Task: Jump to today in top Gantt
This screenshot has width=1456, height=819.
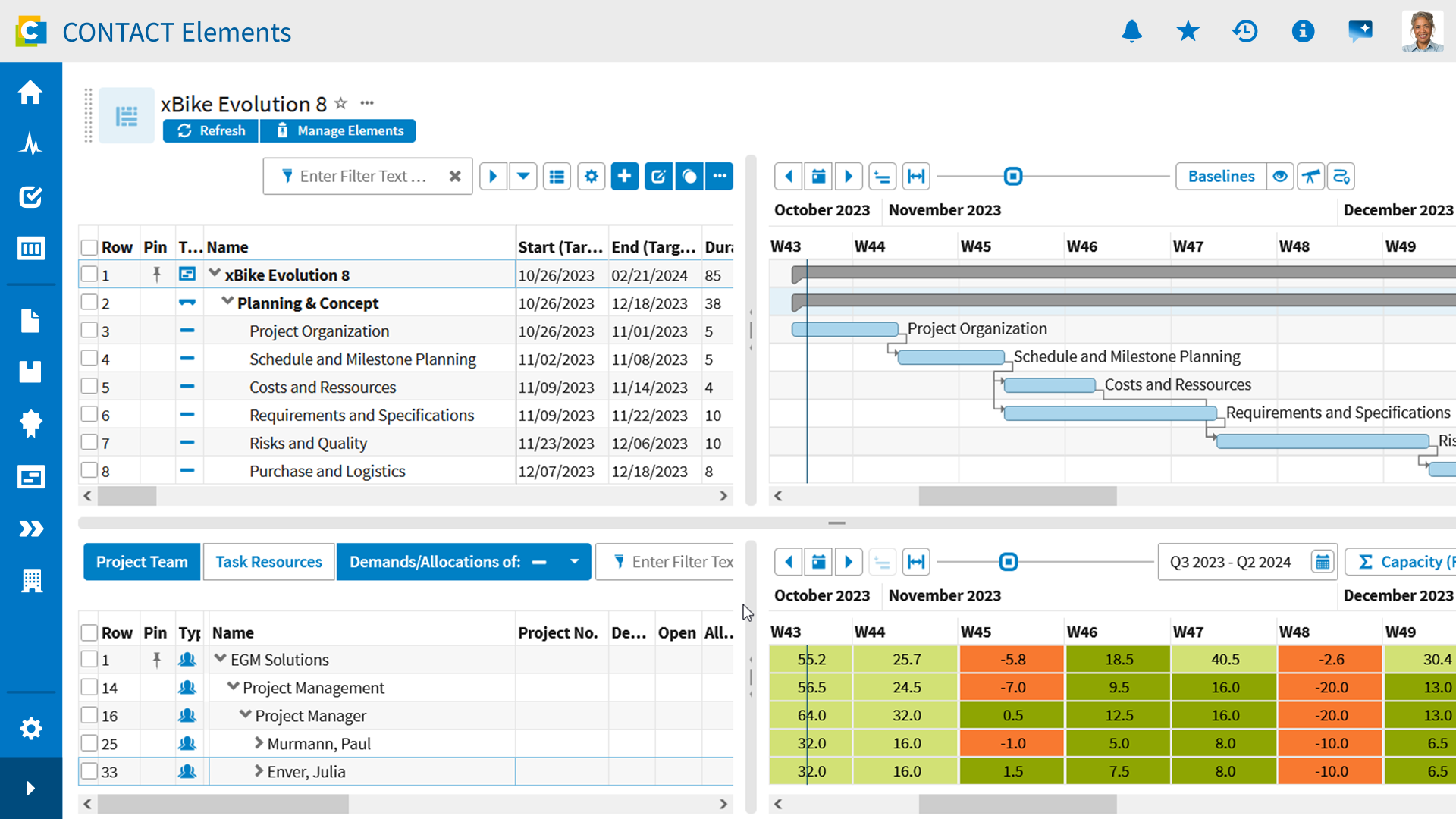Action: [818, 176]
